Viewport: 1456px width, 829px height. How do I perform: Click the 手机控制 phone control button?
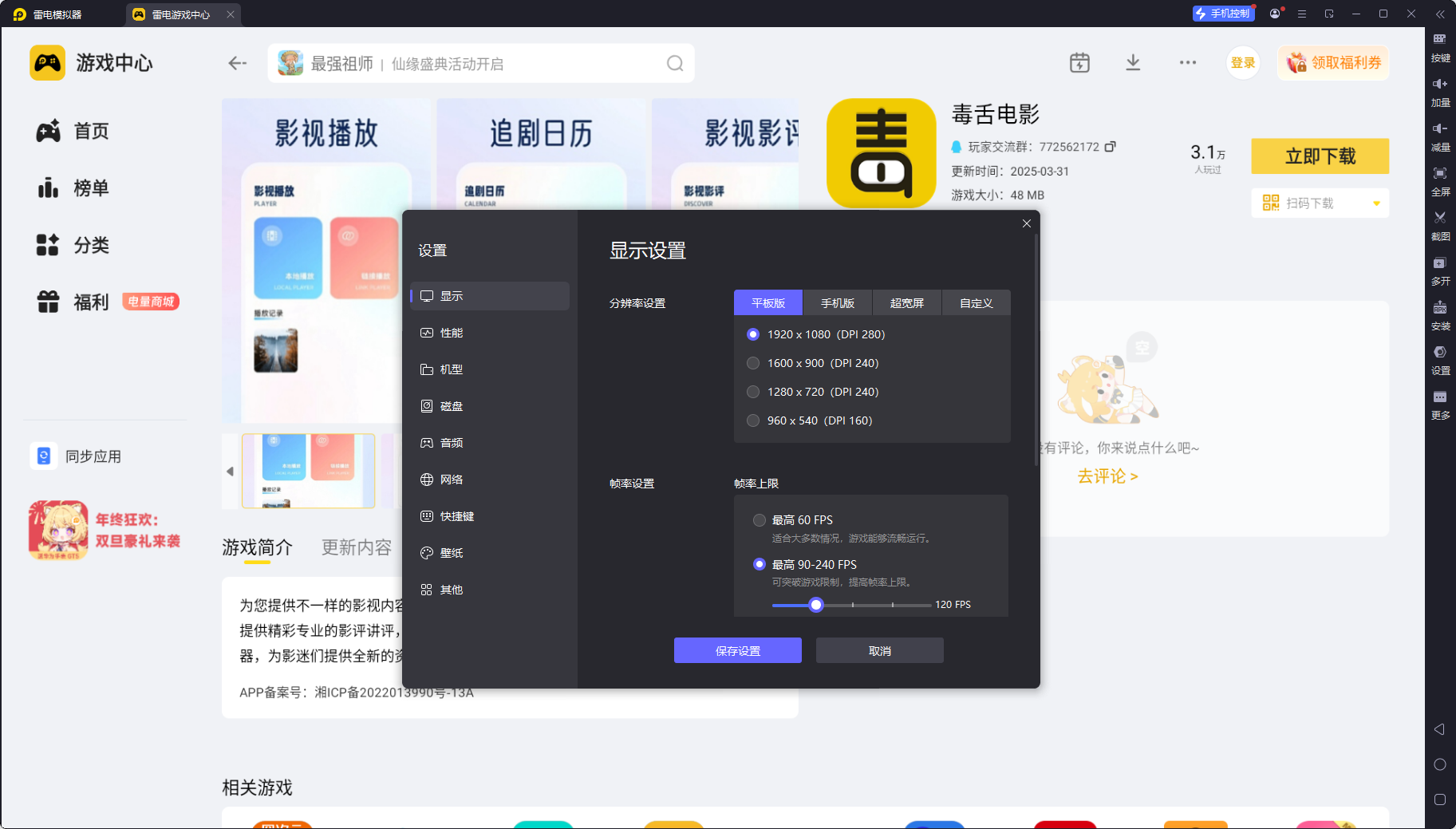(1224, 14)
